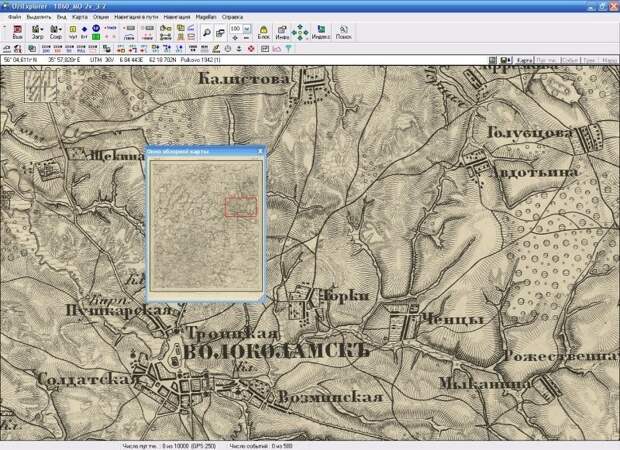Click the zoom magnifier icon
Viewport: 620px width, 450px height.
(x=206, y=32)
